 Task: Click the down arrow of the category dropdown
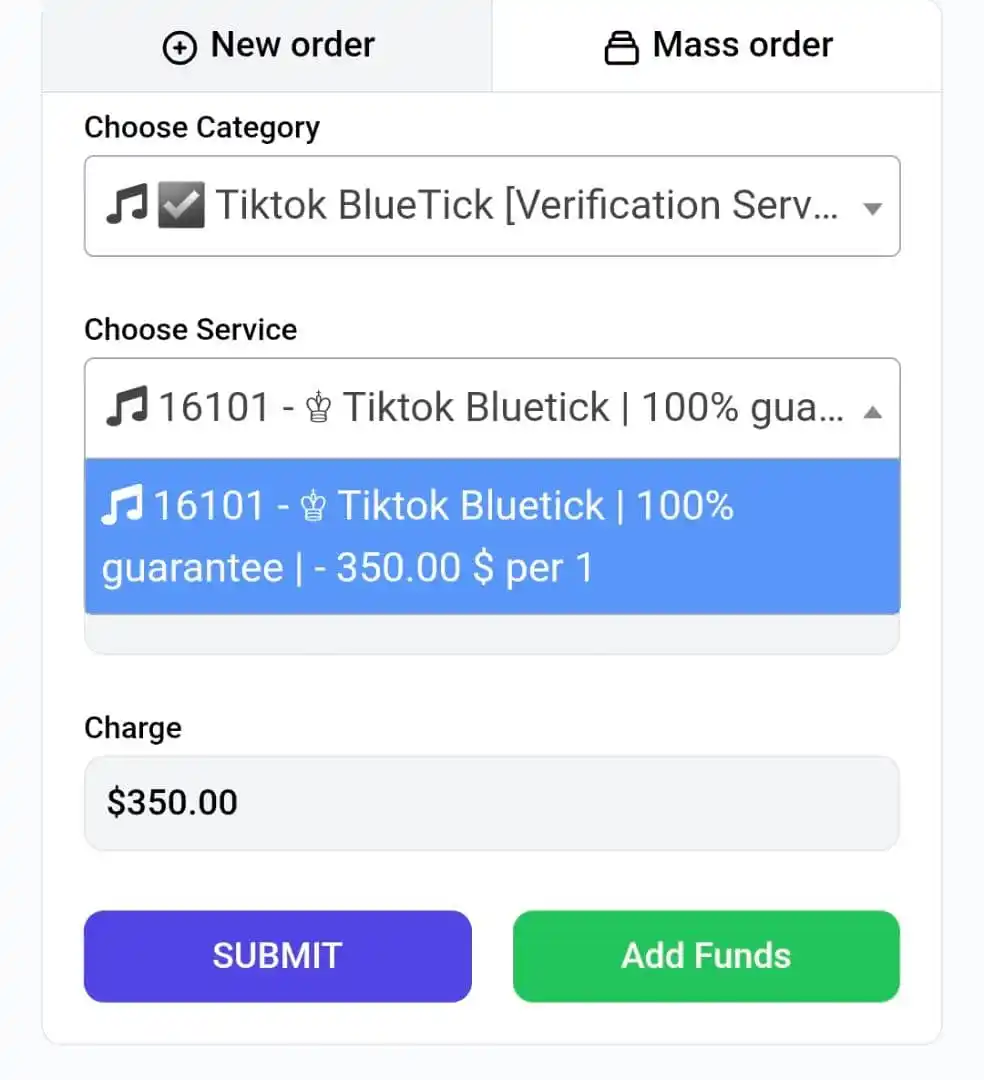tap(872, 208)
